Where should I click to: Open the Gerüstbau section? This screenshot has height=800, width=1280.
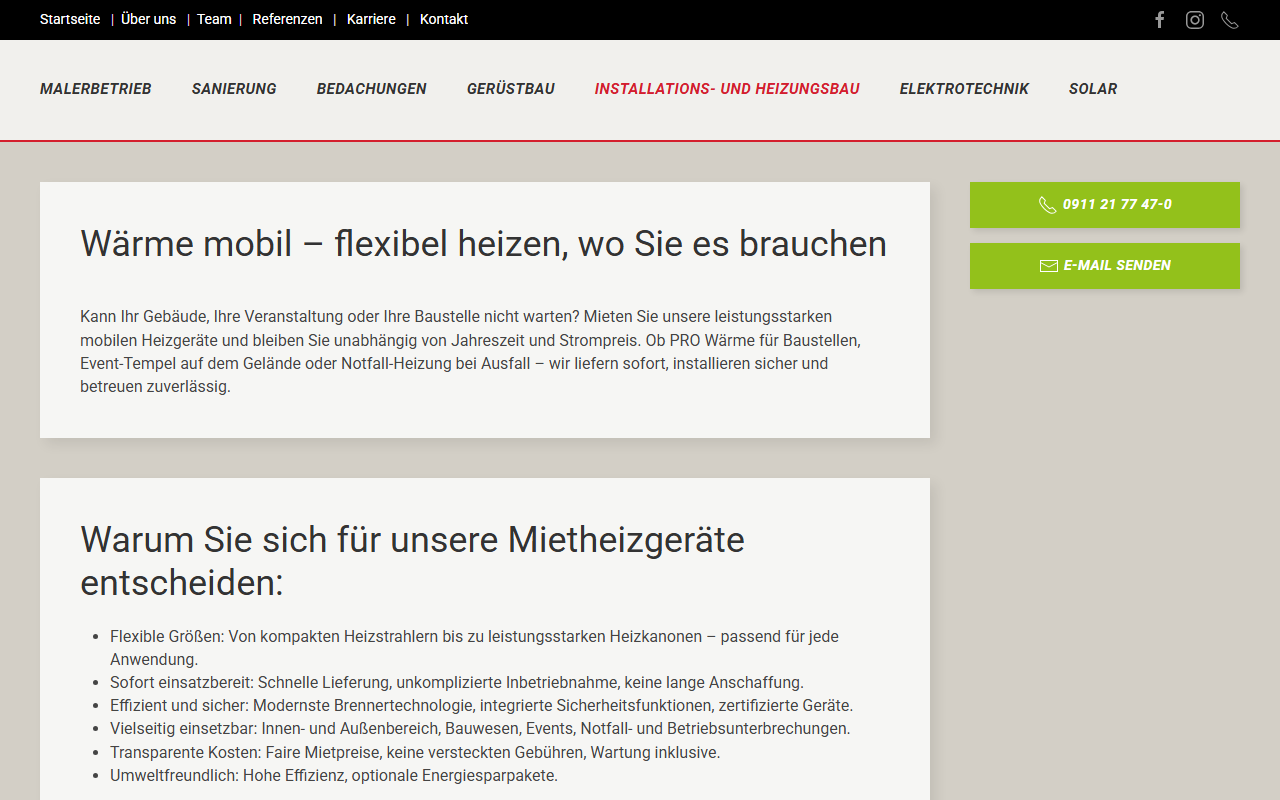click(x=511, y=89)
